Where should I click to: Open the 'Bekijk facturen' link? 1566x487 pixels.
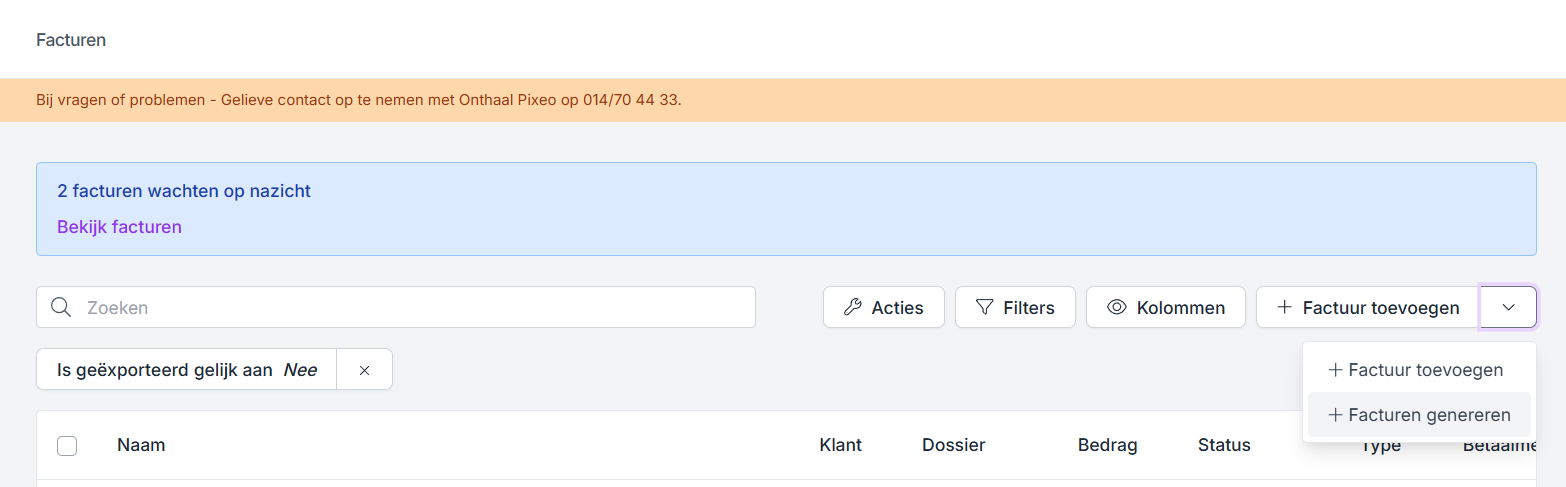[x=119, y=227]
